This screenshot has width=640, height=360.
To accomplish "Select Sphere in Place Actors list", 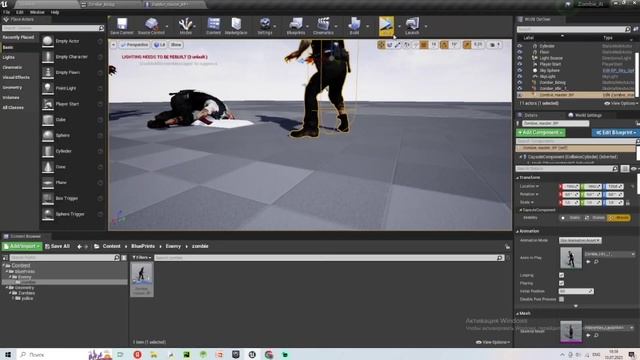I will click(73, 136).
